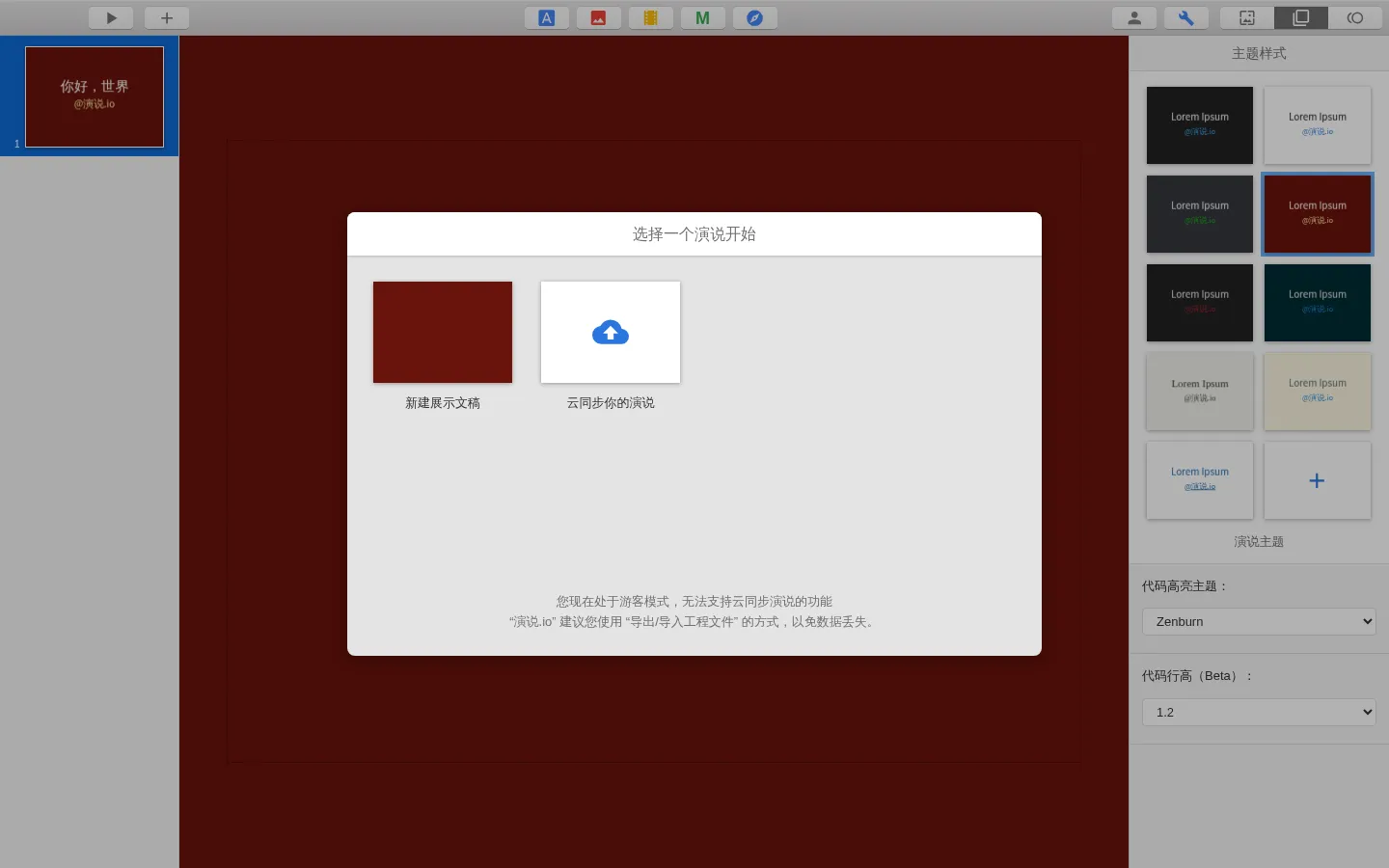This screenshot has height=868, width=1389.
Task: Click the guest mode notice line 您现在处于游客模式
Action: tap(694, 602)
